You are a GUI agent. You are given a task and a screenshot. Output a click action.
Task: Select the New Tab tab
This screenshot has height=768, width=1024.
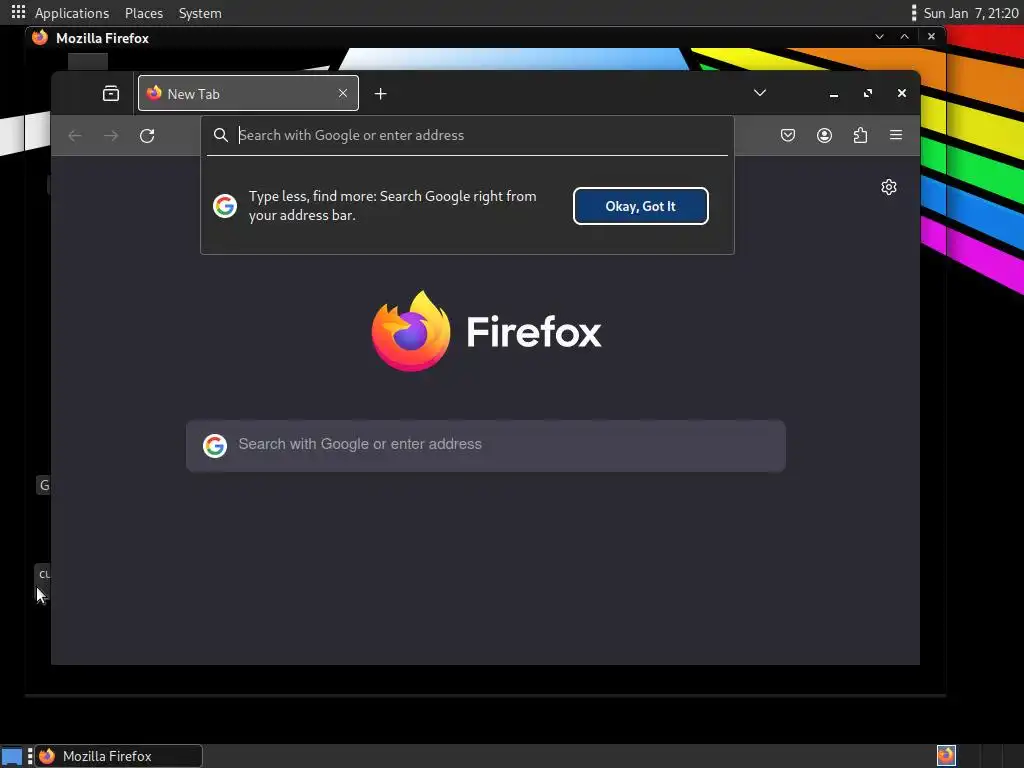(x=248, y=93)
